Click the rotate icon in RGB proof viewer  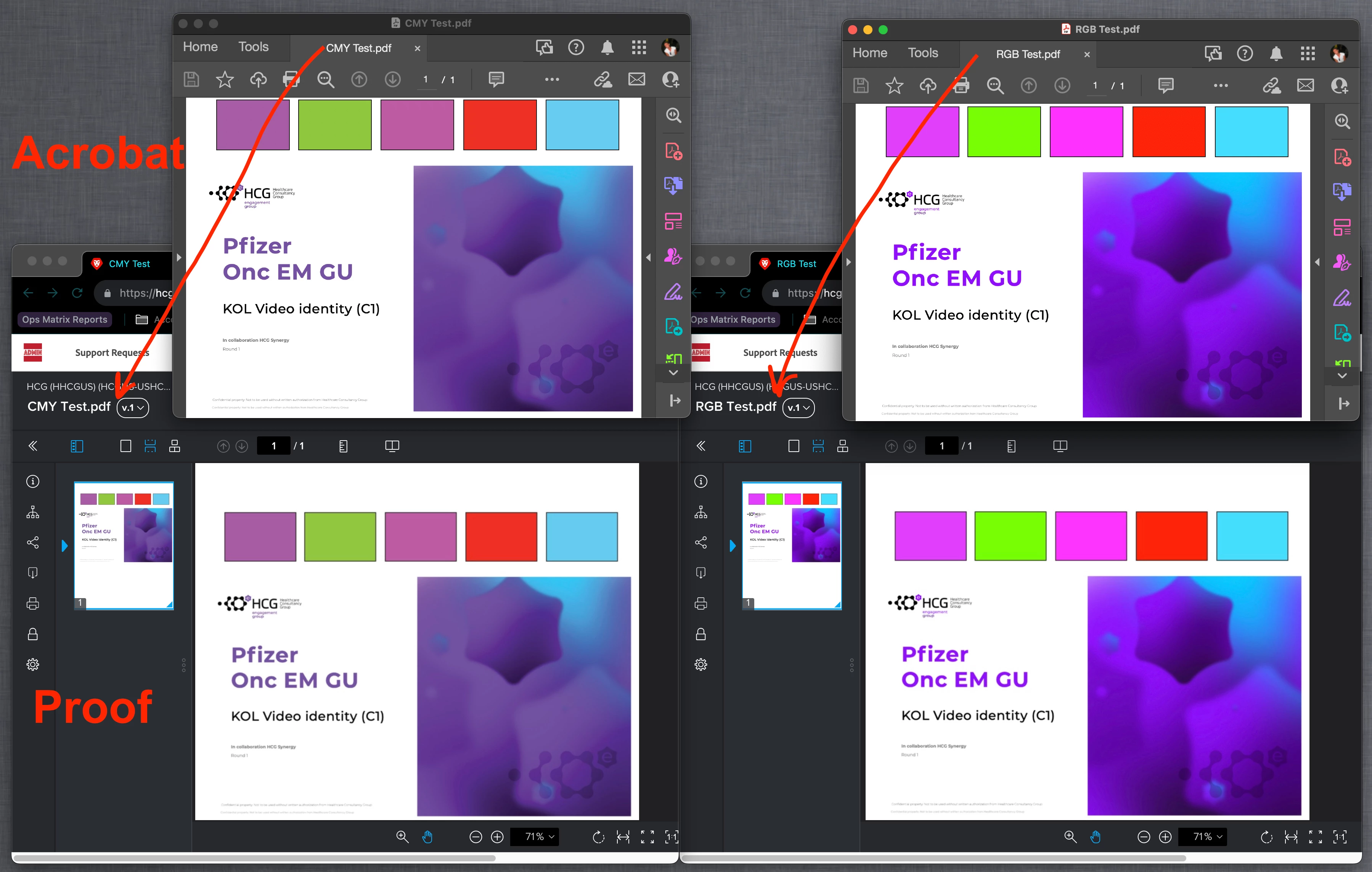1266,837
